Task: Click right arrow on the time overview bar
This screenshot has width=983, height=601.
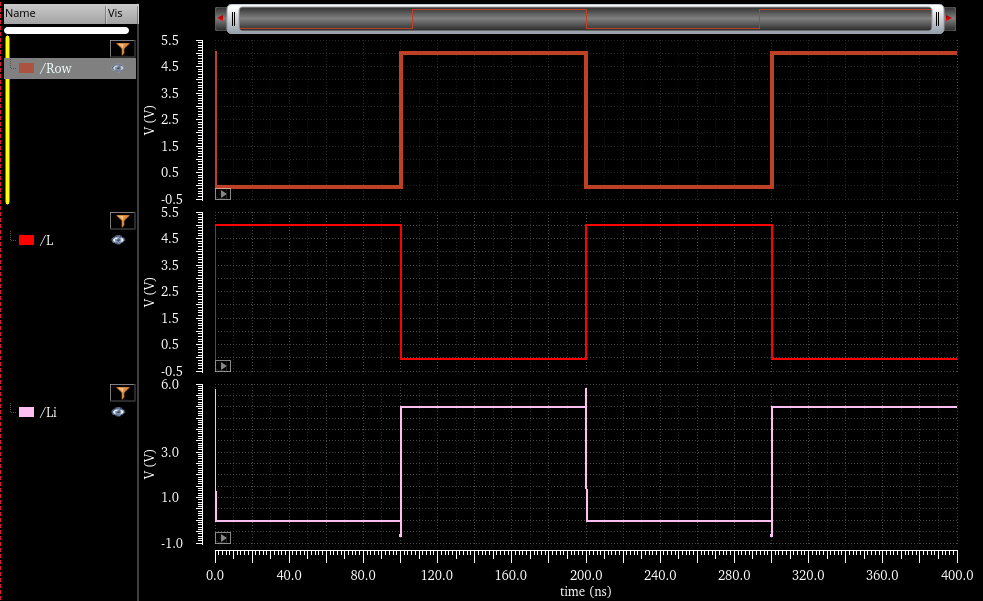Action: 948,18
